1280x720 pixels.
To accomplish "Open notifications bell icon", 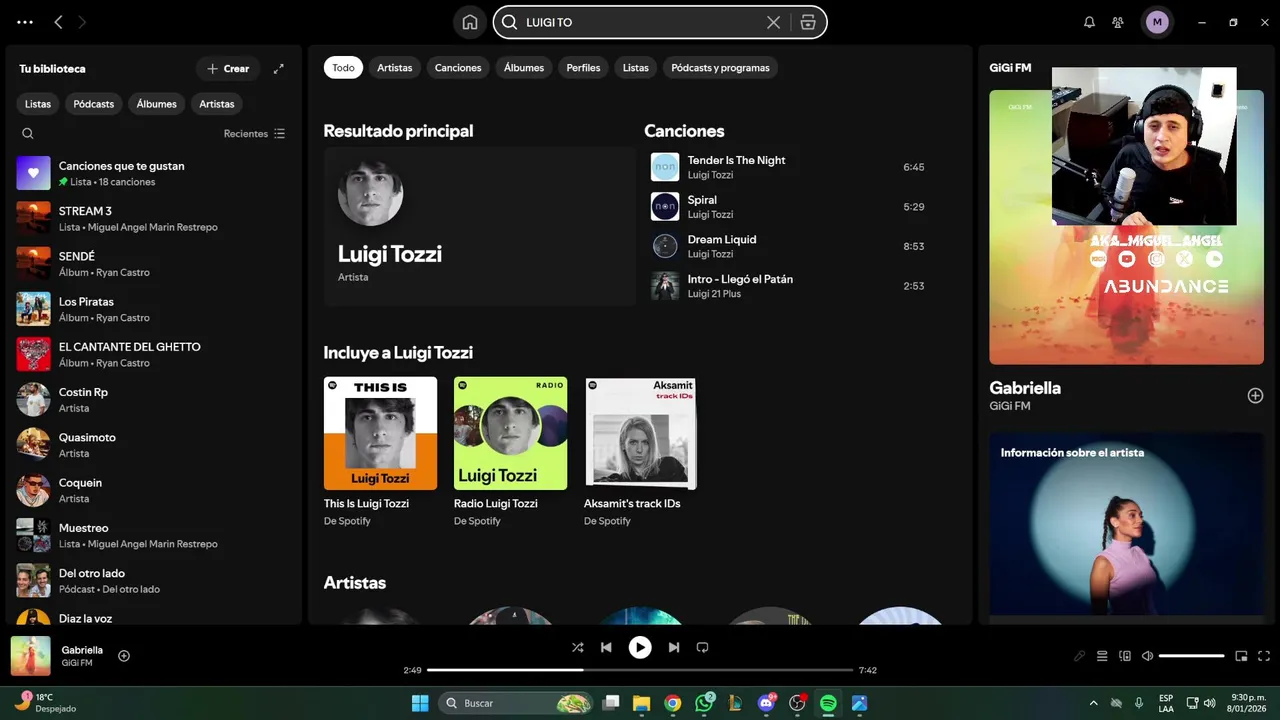I will pyautogui.click(x=1089, y=22).
